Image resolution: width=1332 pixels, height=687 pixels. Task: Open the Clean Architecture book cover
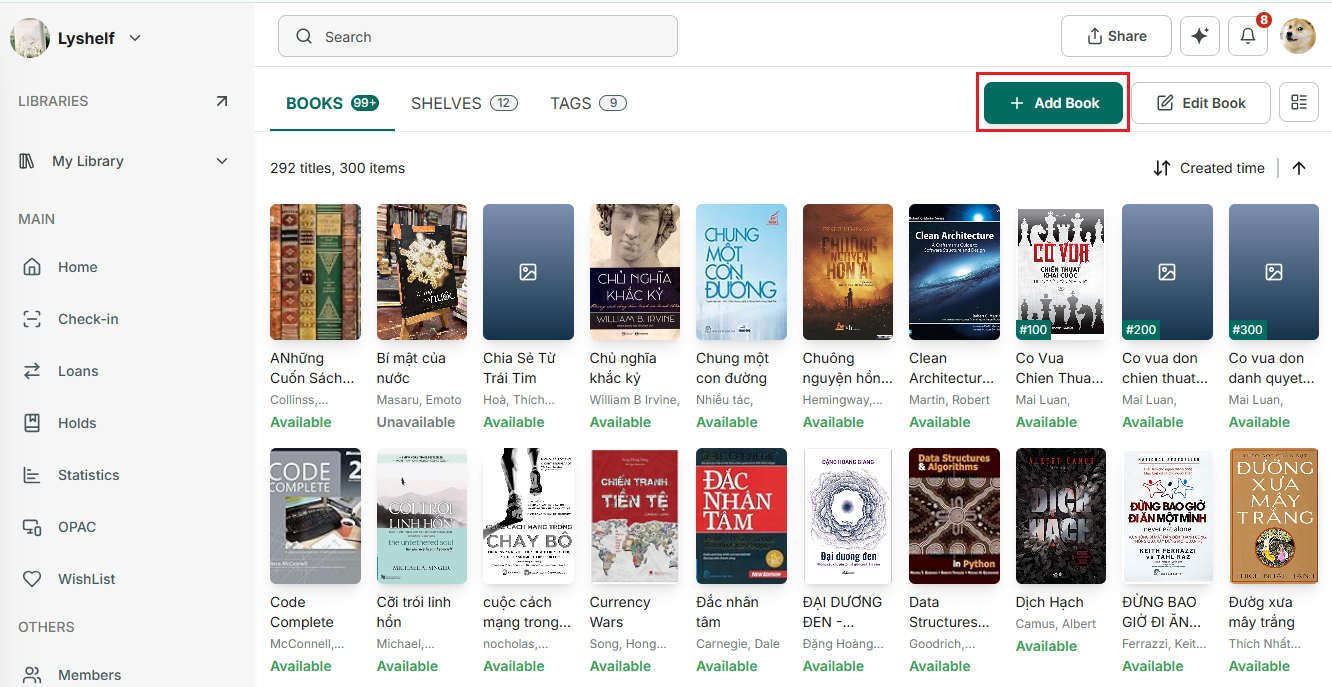[x=954, y=272]
